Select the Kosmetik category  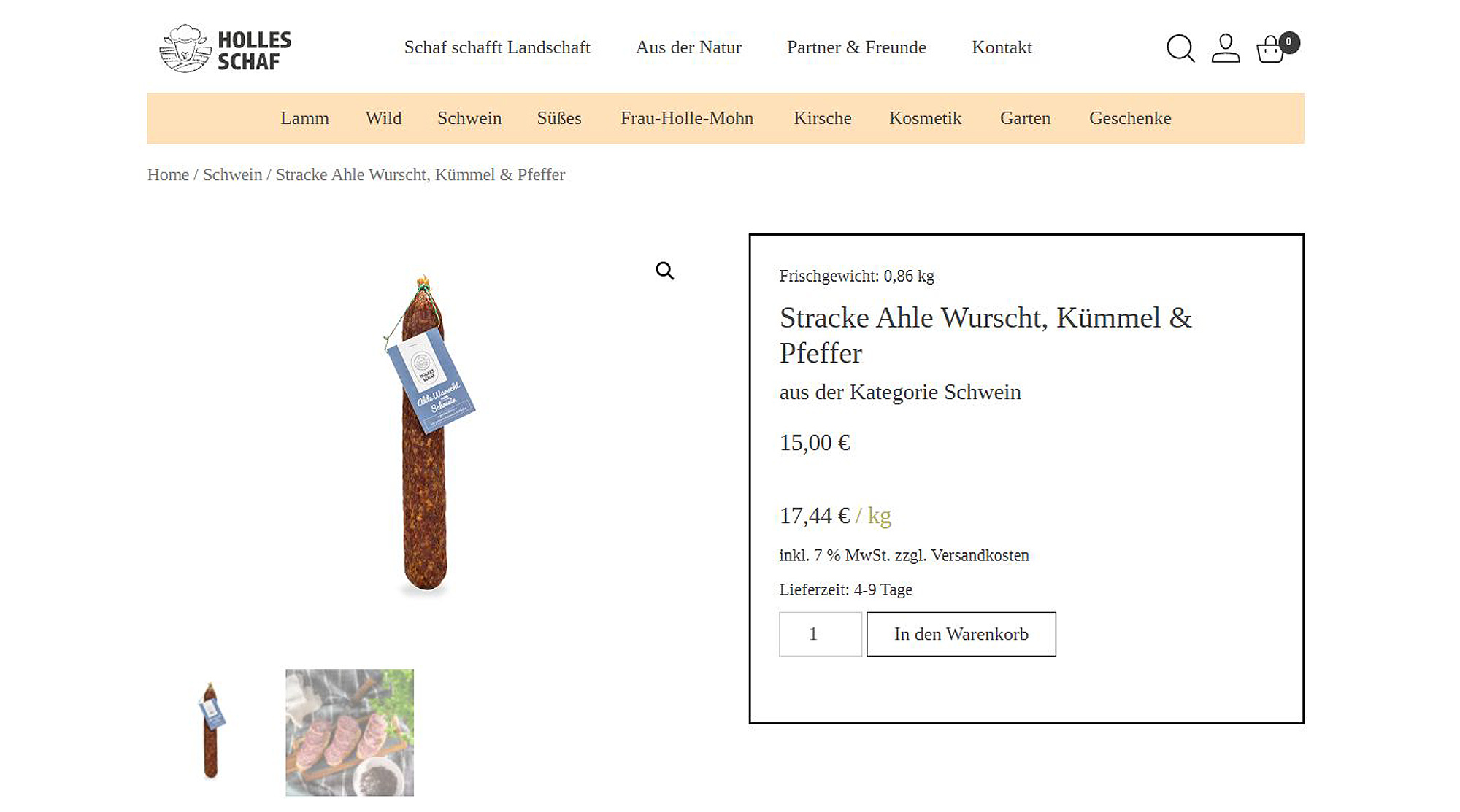coord(925,118)
